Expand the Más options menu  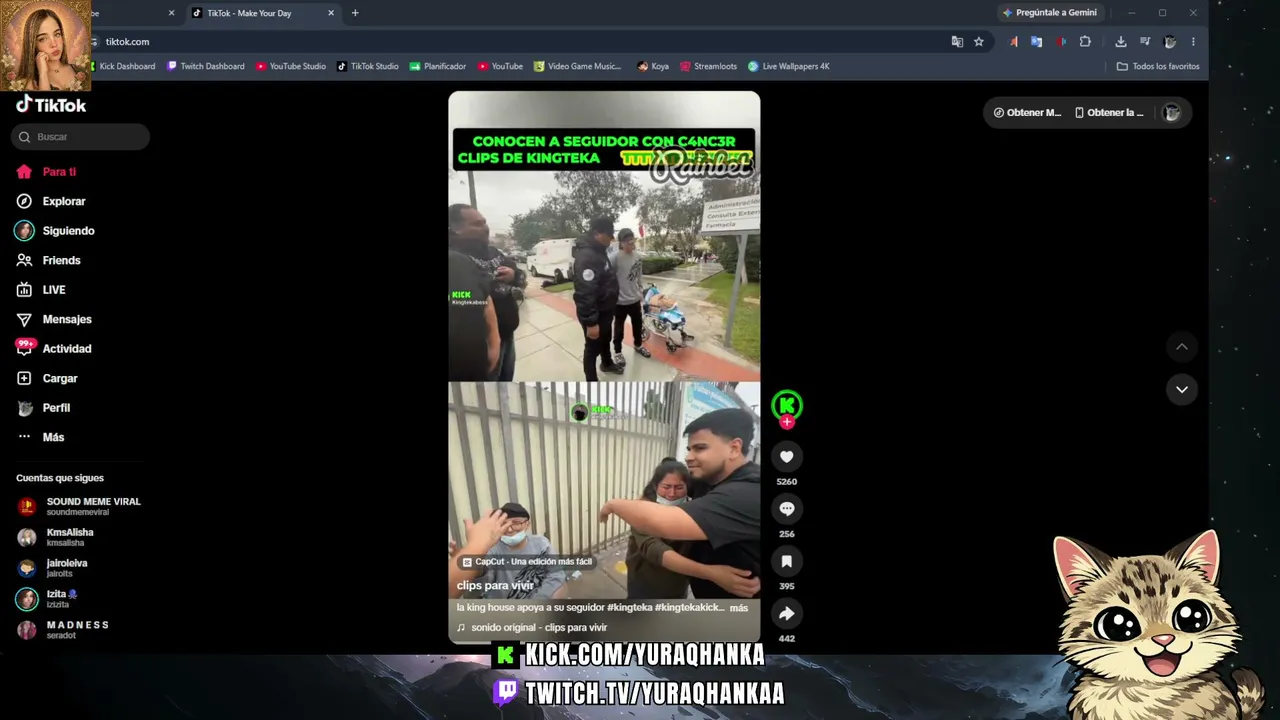41,437
